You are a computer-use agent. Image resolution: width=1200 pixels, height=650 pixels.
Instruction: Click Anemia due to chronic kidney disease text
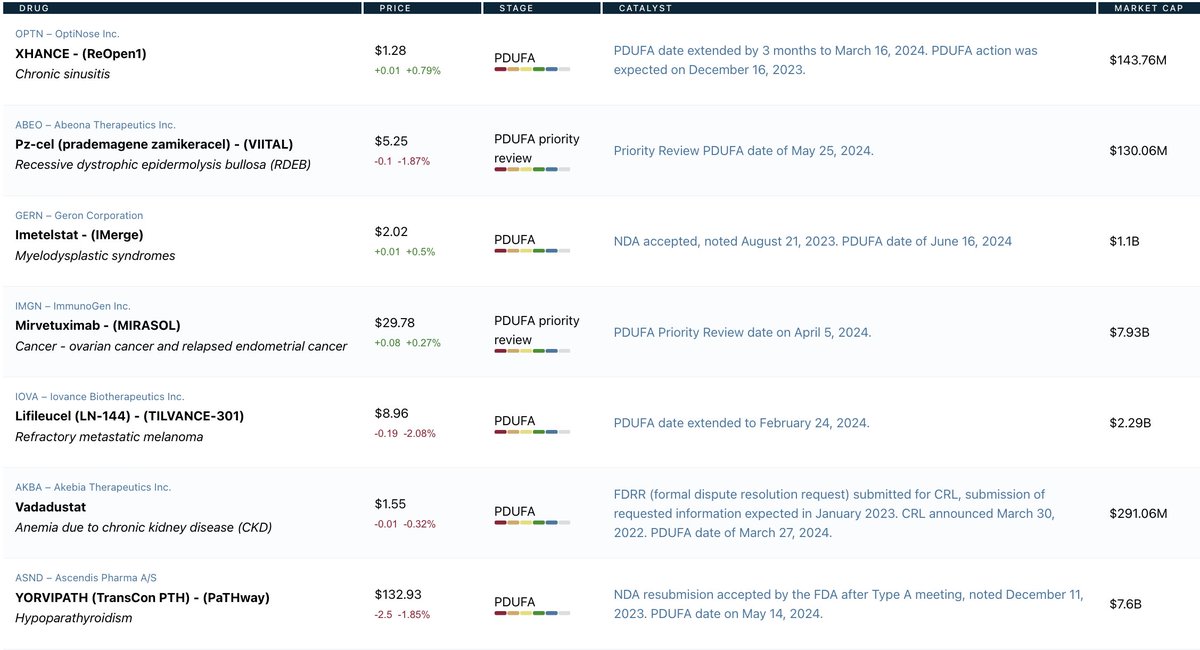pyautogui.click(x=143, y=527)
